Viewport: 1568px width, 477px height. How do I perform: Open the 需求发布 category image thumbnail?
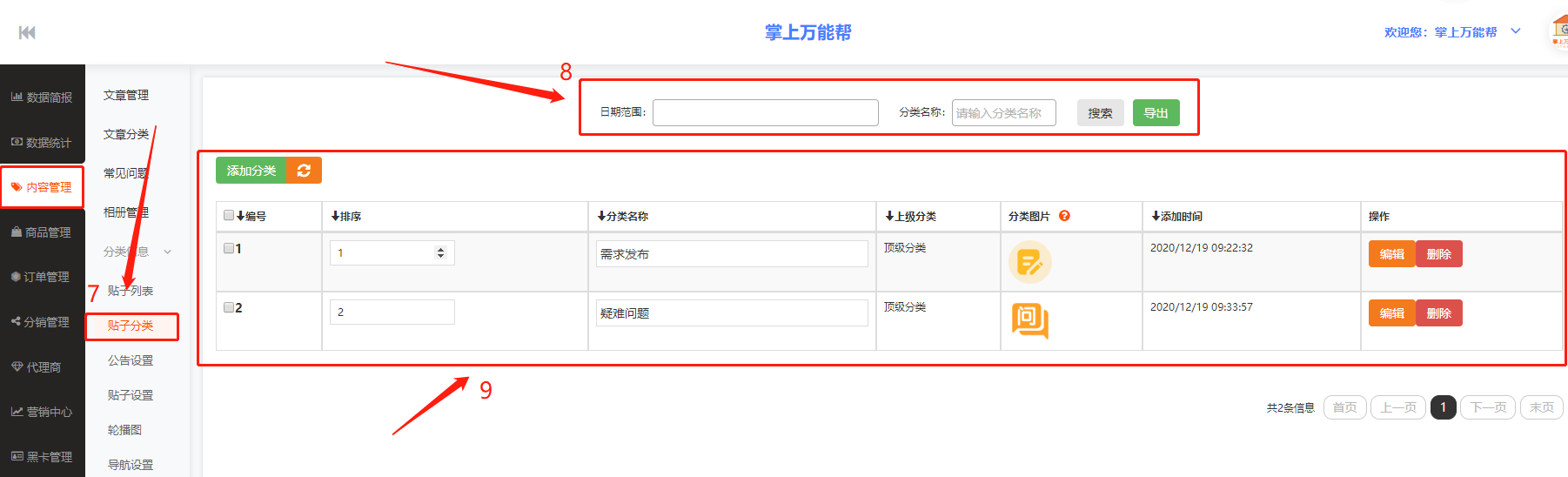[1029, 262]
